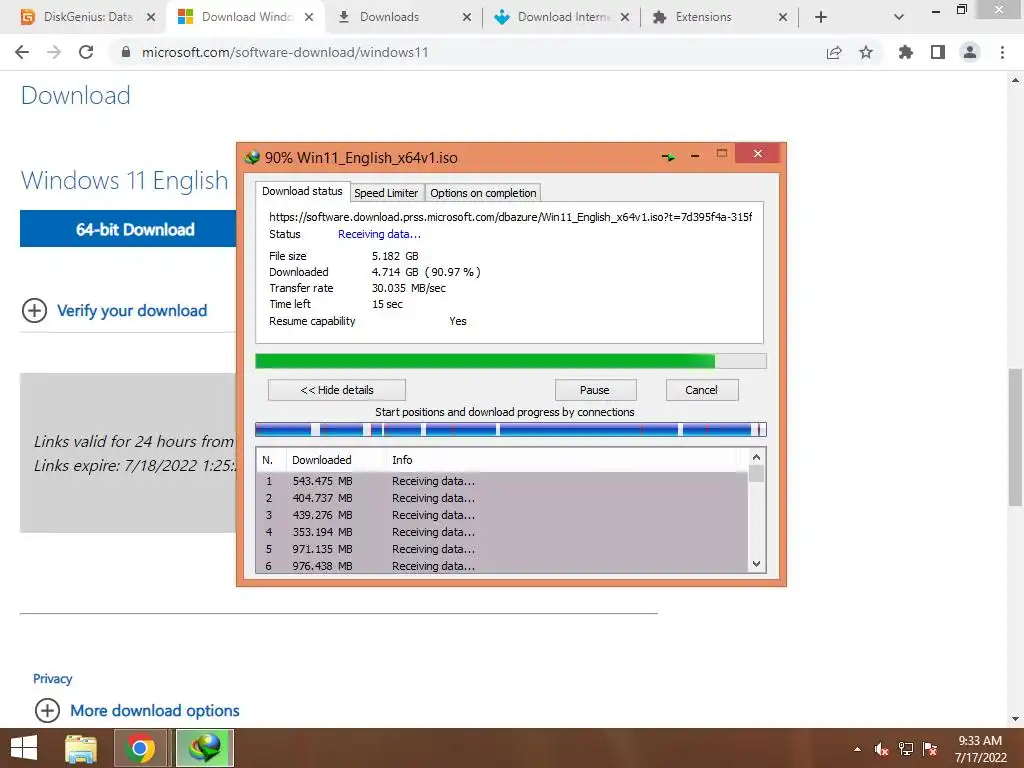1024x768 pixels.
Task: Share this page via the share icon
Action: click(x=834, y=52)
